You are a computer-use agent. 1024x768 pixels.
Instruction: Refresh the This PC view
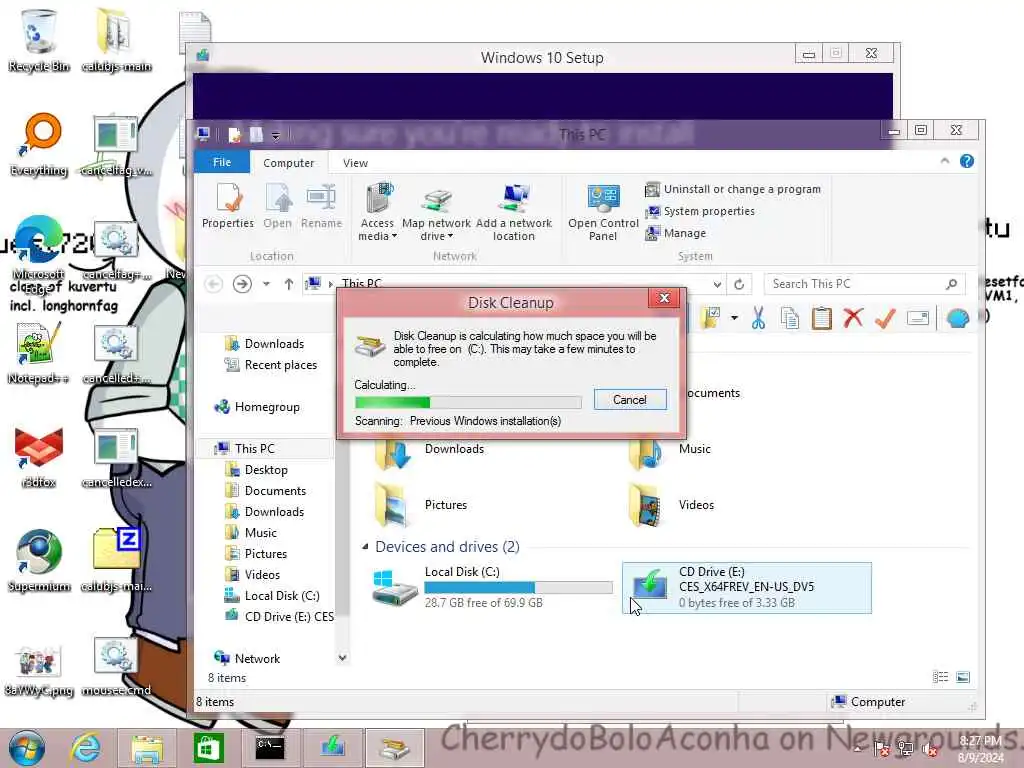(x=739, y=284)
